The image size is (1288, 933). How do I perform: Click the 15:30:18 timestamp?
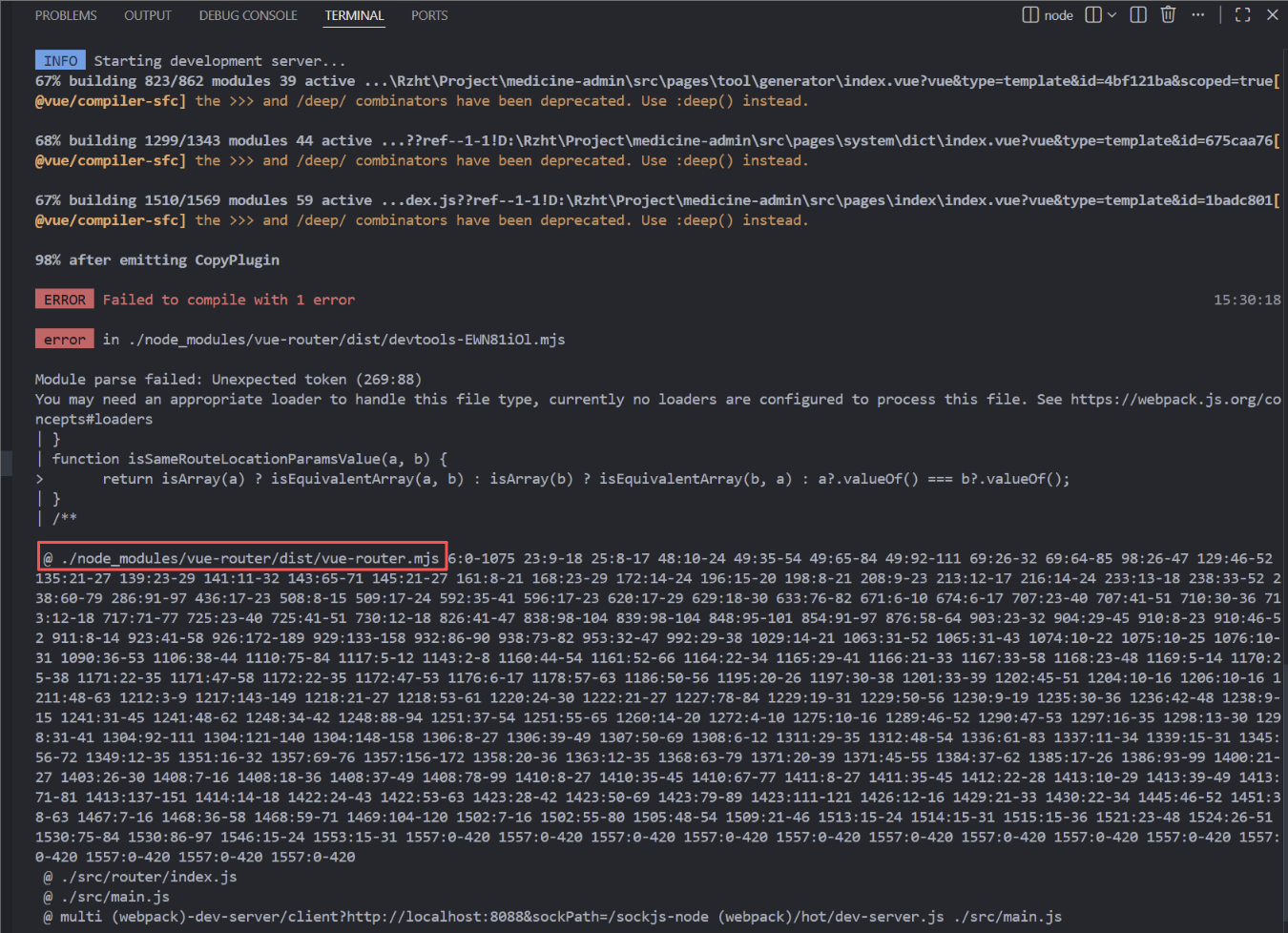click(x=1247, y=300)
